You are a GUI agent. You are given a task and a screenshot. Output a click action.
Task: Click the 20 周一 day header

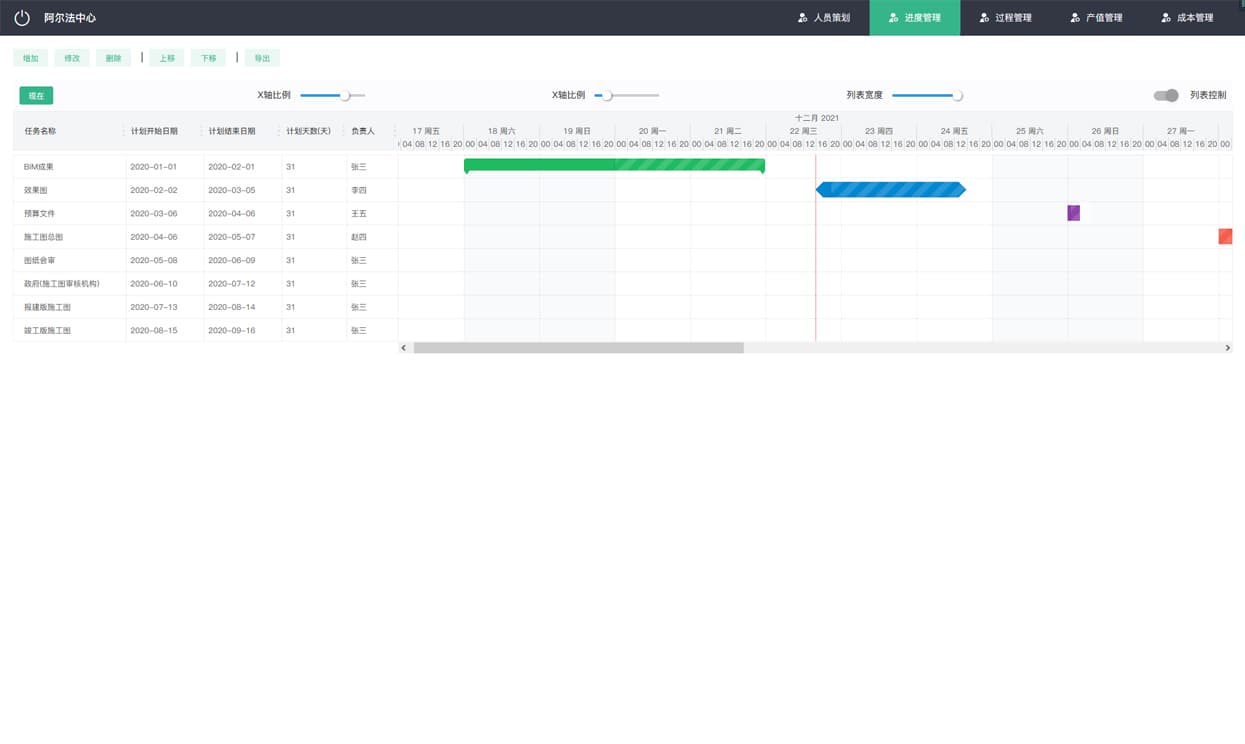point(652,131)
